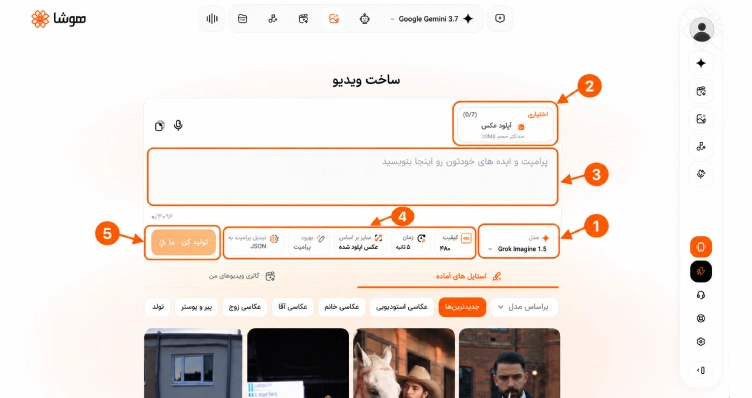Open the grey building window thumbnail
752x398 pixels.
[193, 363]
